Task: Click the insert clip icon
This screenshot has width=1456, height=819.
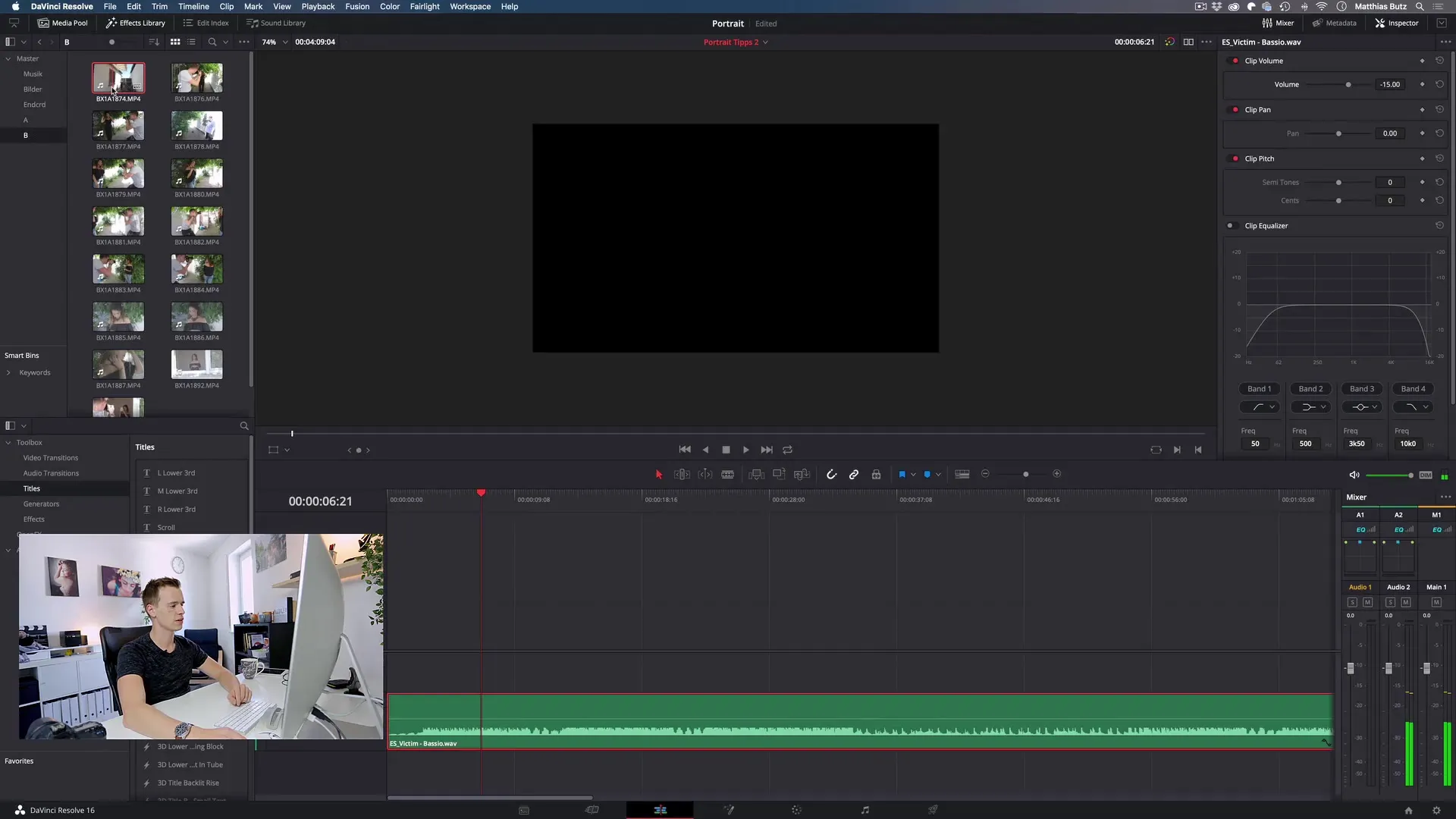Action: click(x=756, y=474)
